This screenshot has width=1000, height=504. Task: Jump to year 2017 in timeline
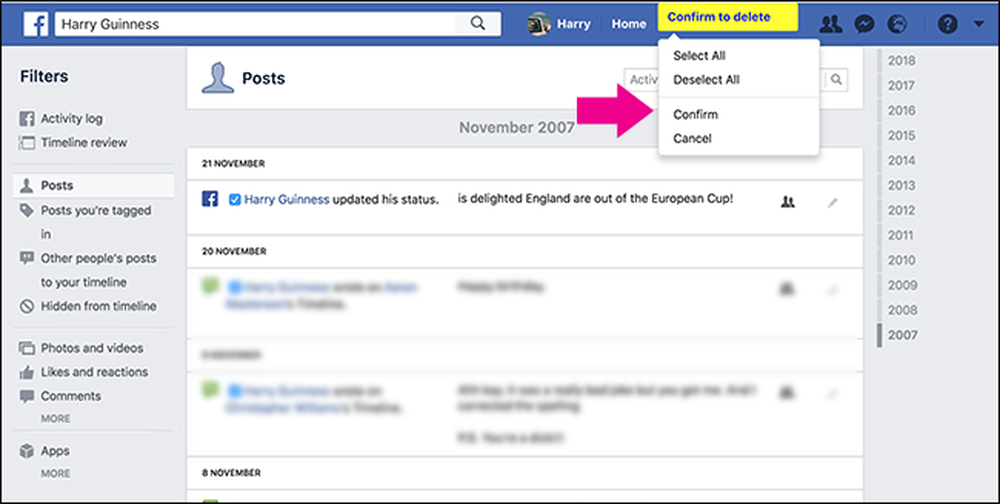901,85
